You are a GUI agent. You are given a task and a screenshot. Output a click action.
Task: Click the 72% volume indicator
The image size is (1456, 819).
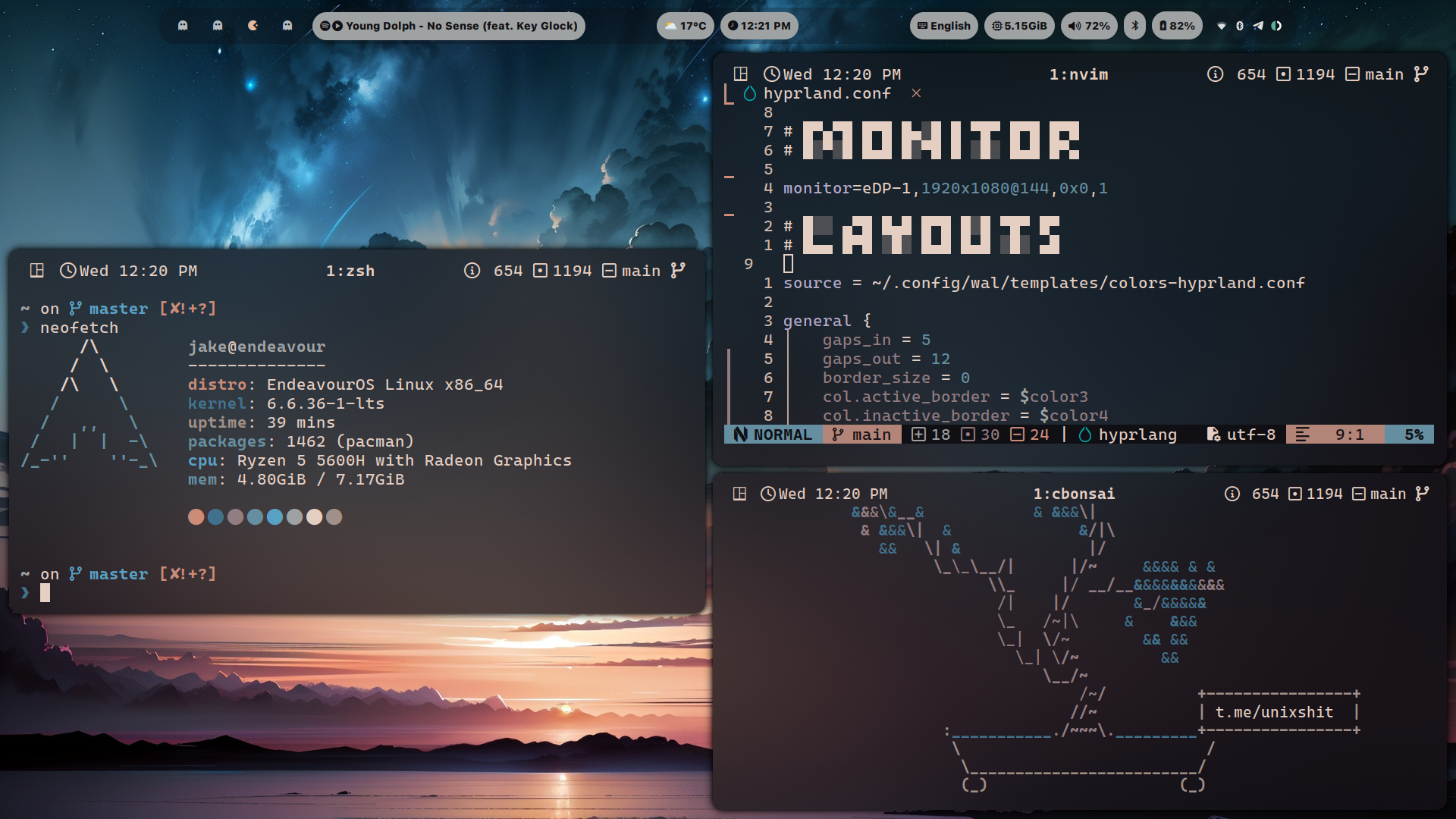click(1089, 26)
